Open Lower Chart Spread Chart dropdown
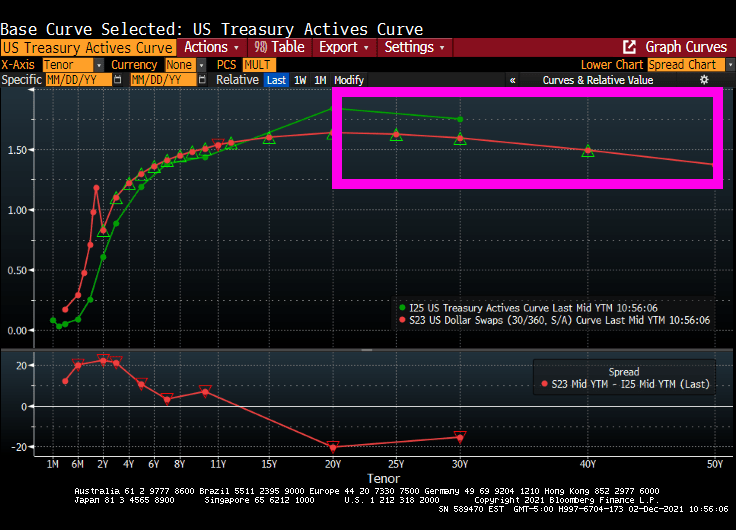This screenshot has width=736, height=530. click(726, 64)
